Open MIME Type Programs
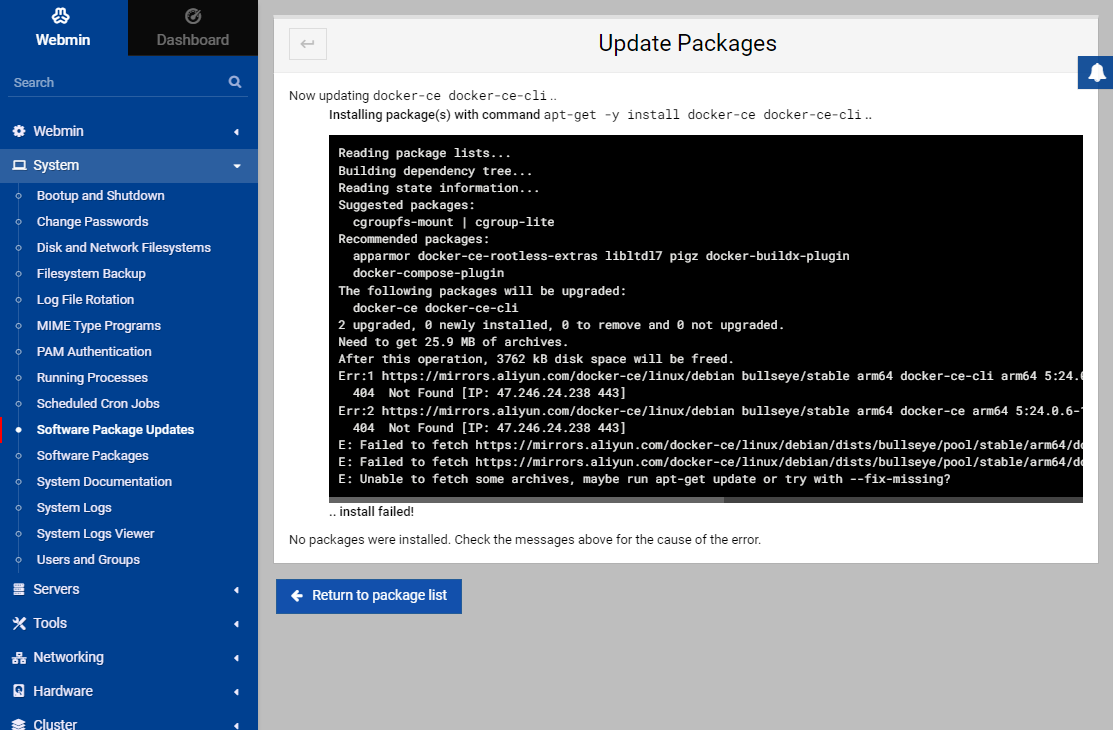Screen dimensions: 1113x730 pyautogui.click(x=99, y=325)
